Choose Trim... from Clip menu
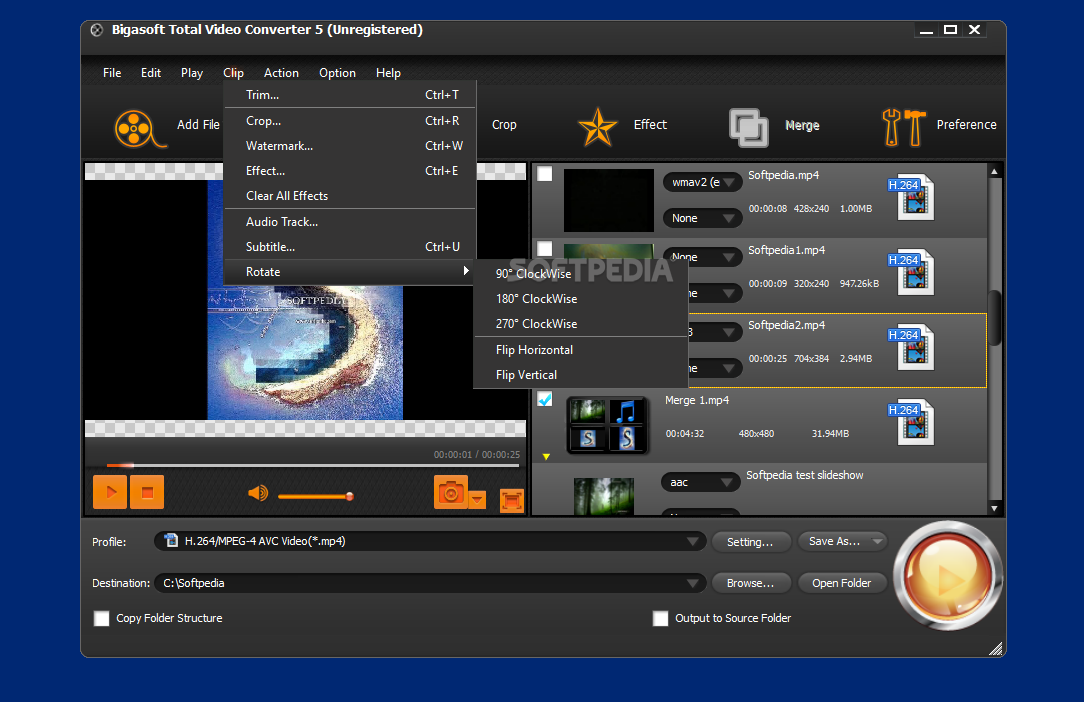This screenshot has height=702, width=1084. coord(350,95)
